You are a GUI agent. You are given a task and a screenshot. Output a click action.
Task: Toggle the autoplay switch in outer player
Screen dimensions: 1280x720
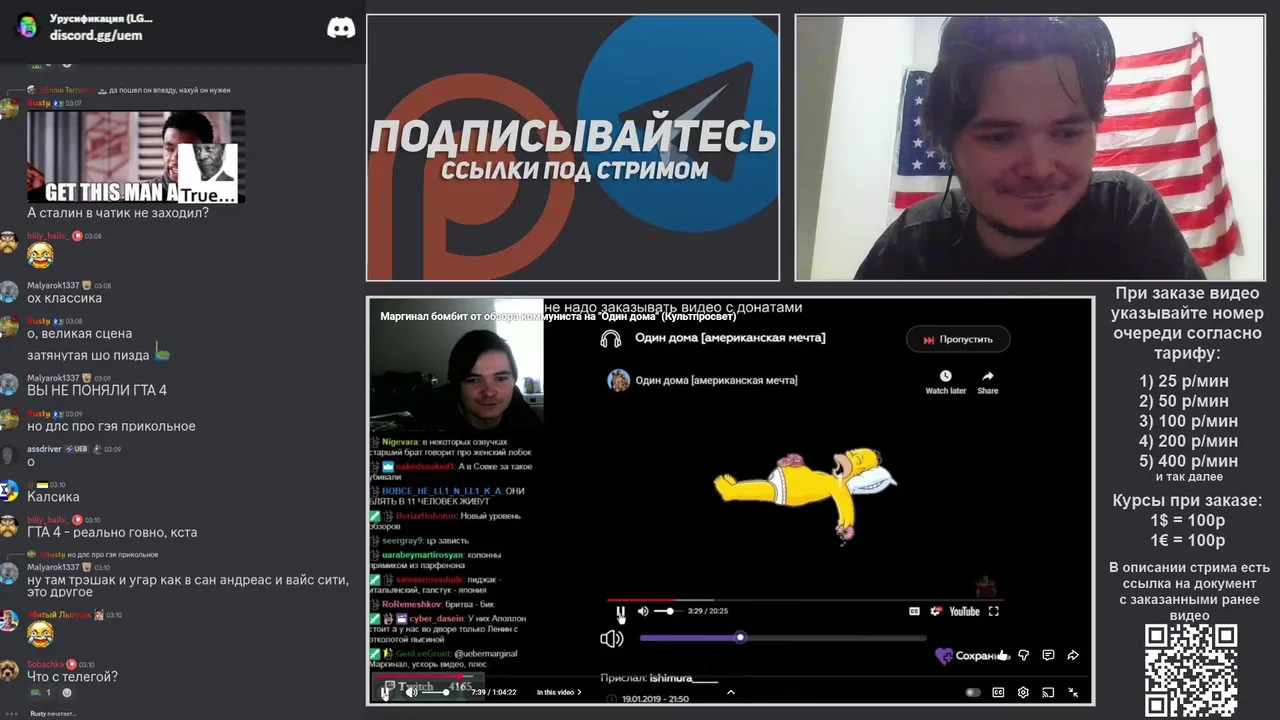coord(973,692)
